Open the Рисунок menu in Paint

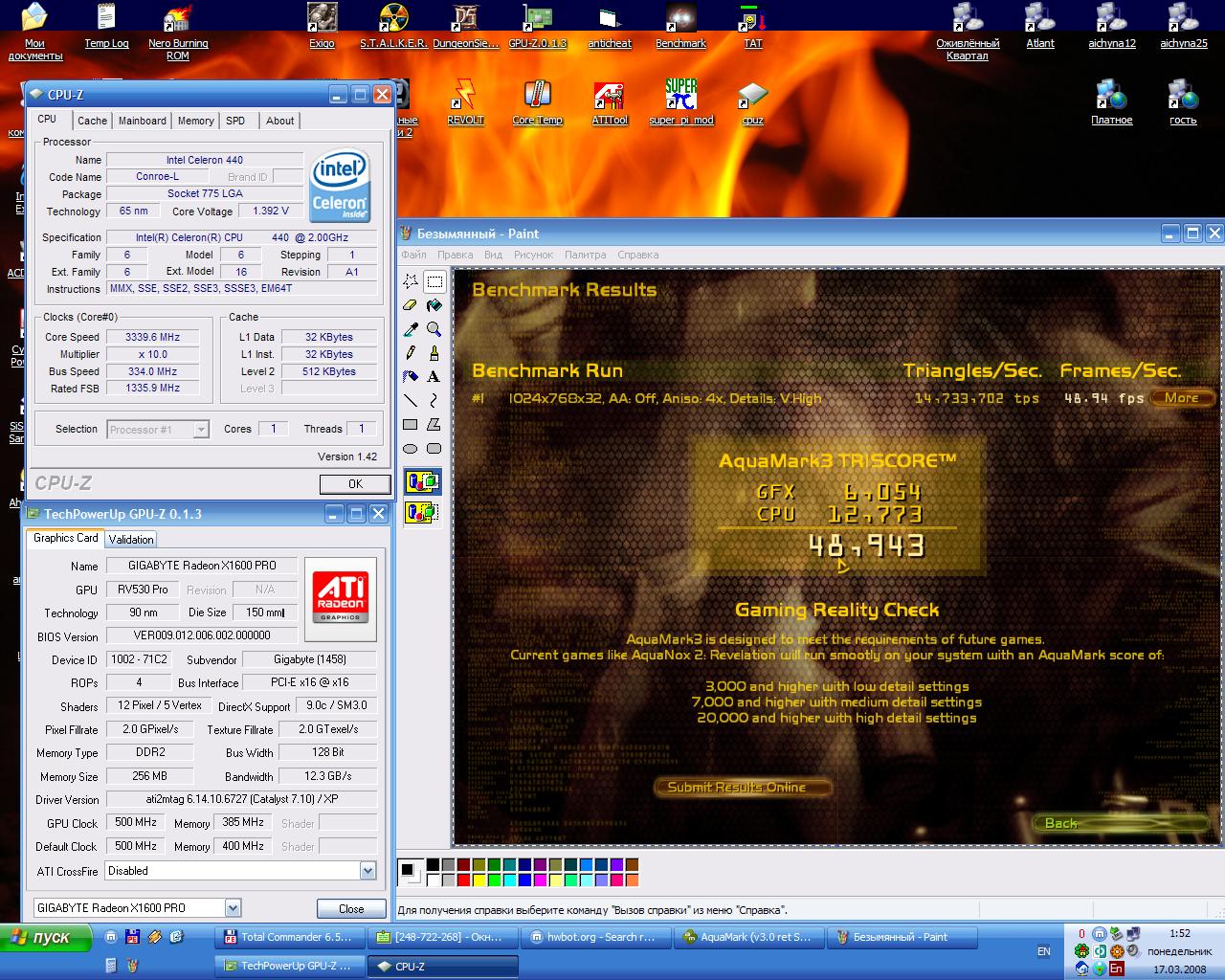point(533,255)
